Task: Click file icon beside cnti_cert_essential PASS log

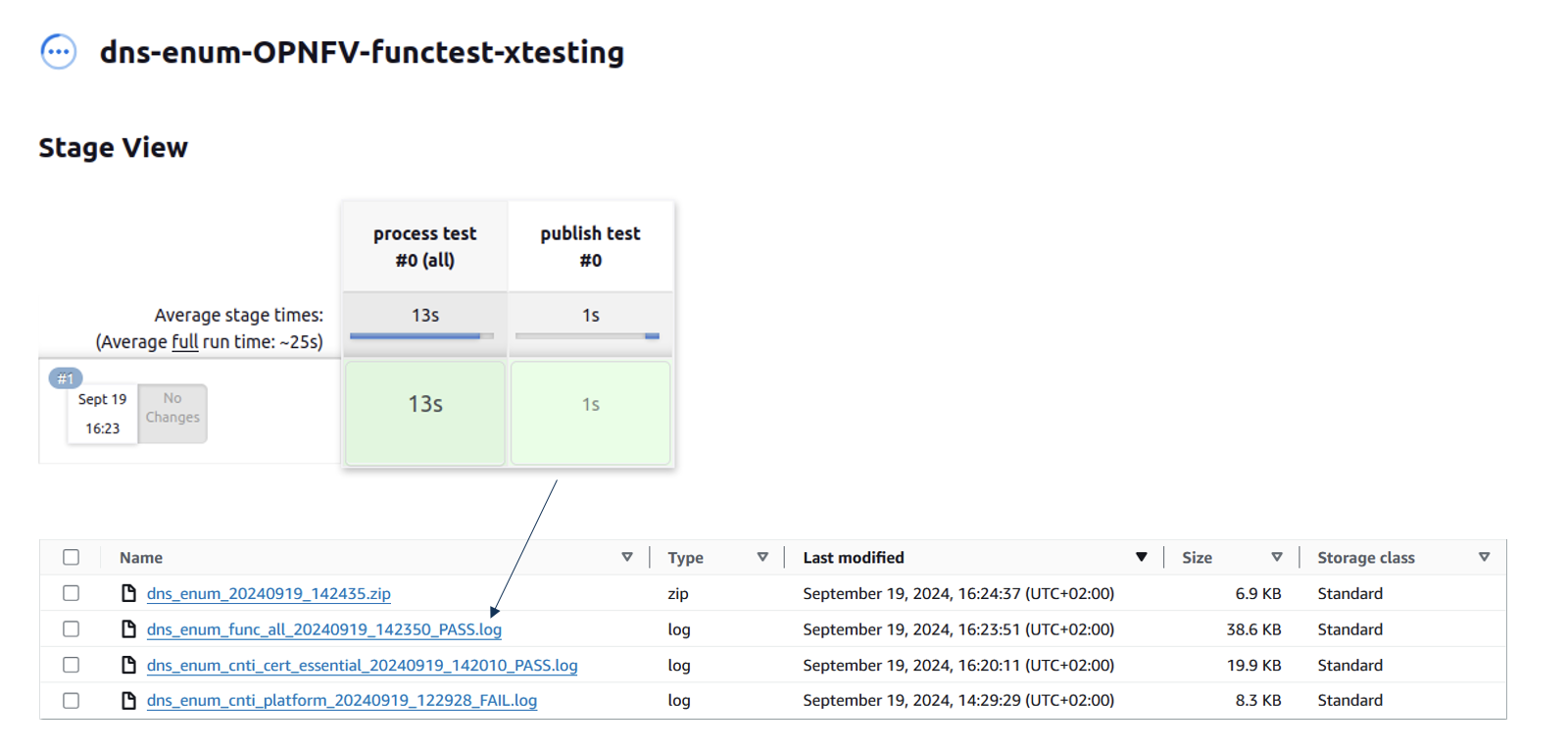Action: pos(128,665)
